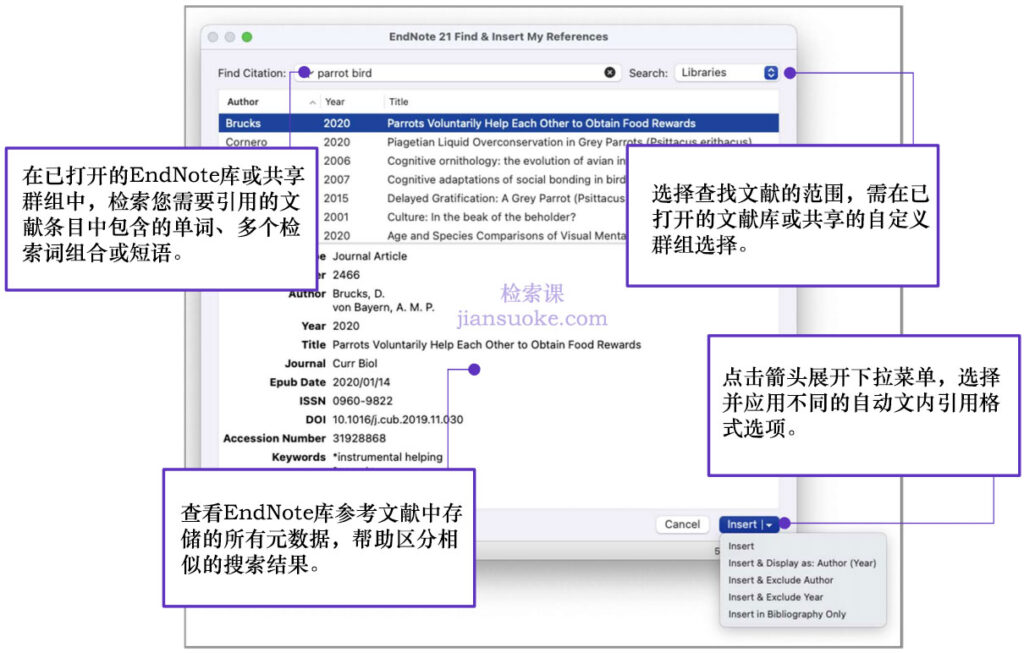The height and width of the screenshot is (653, 1024).
Task: Sort the list by Year column
Action: 335,102
